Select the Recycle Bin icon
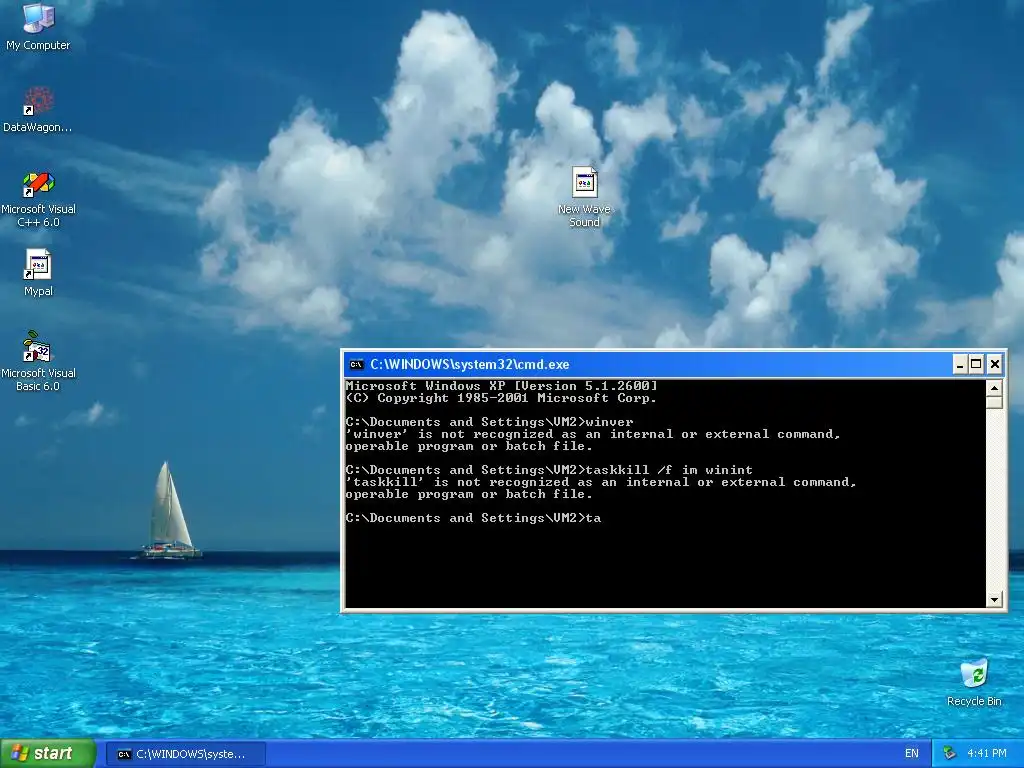This screenshot has width=1024, height=768. click(x=974, y=683)
